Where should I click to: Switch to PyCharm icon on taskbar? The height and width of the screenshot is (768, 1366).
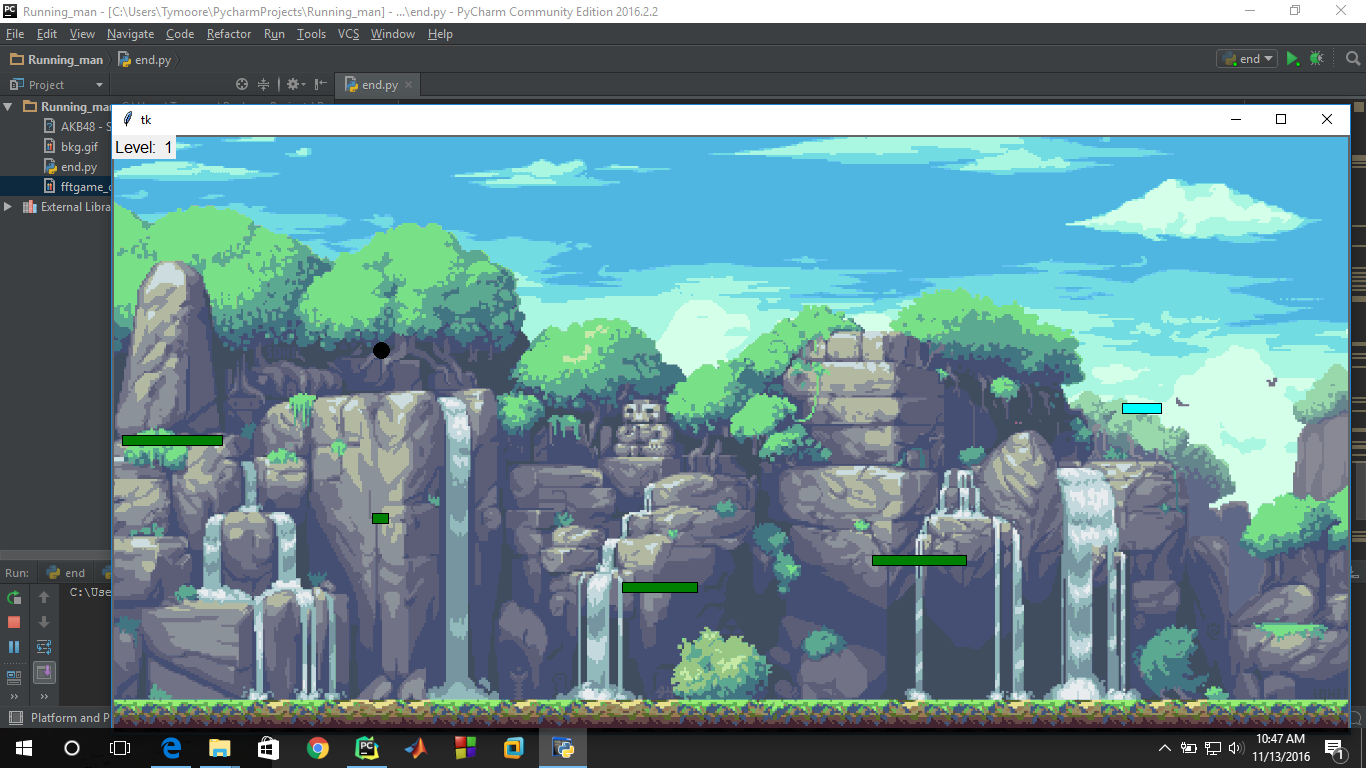click(367, 748)
